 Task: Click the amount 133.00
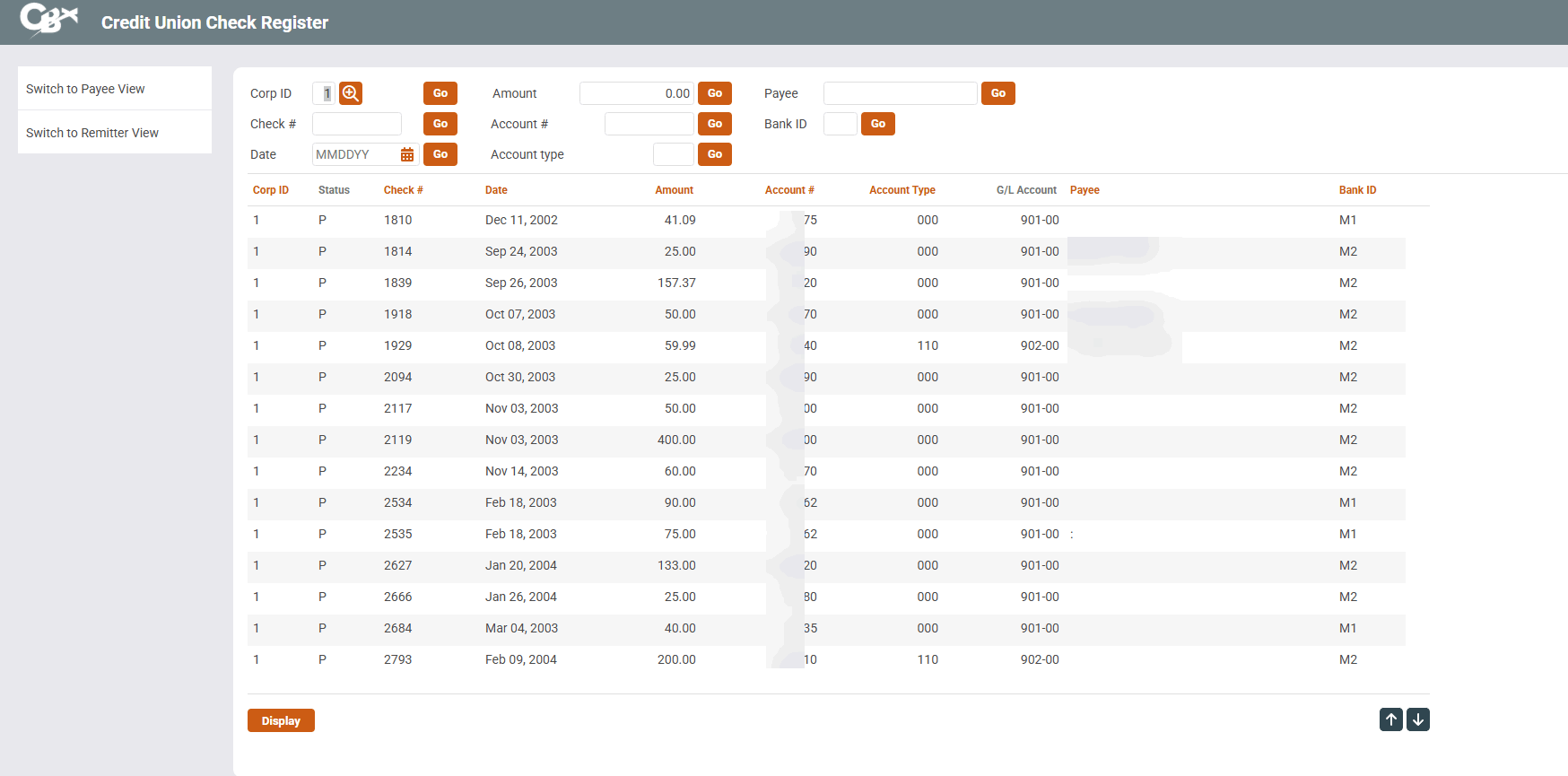[x=676, y=565]
